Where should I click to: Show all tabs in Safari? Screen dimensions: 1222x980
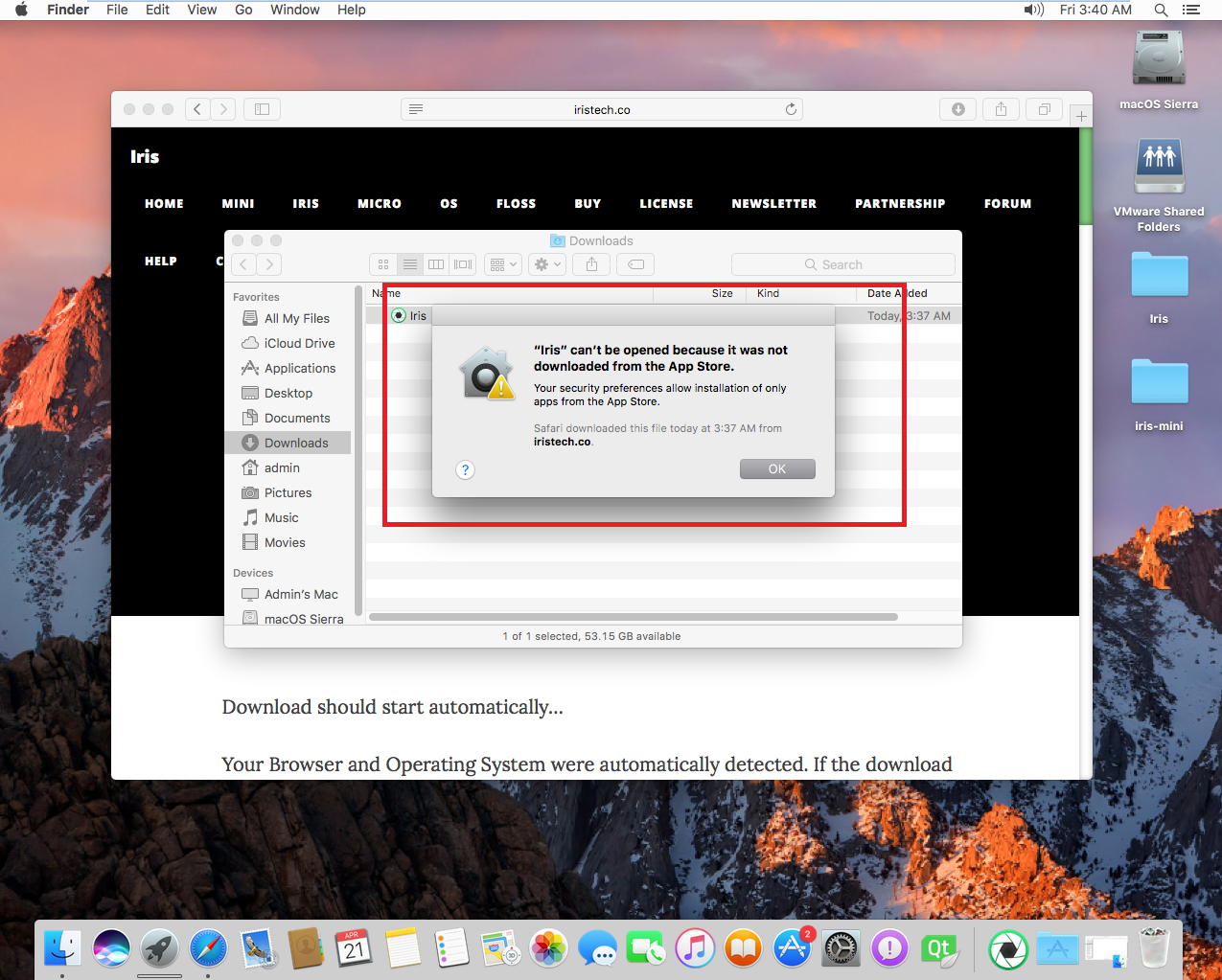click(1044, 109)
